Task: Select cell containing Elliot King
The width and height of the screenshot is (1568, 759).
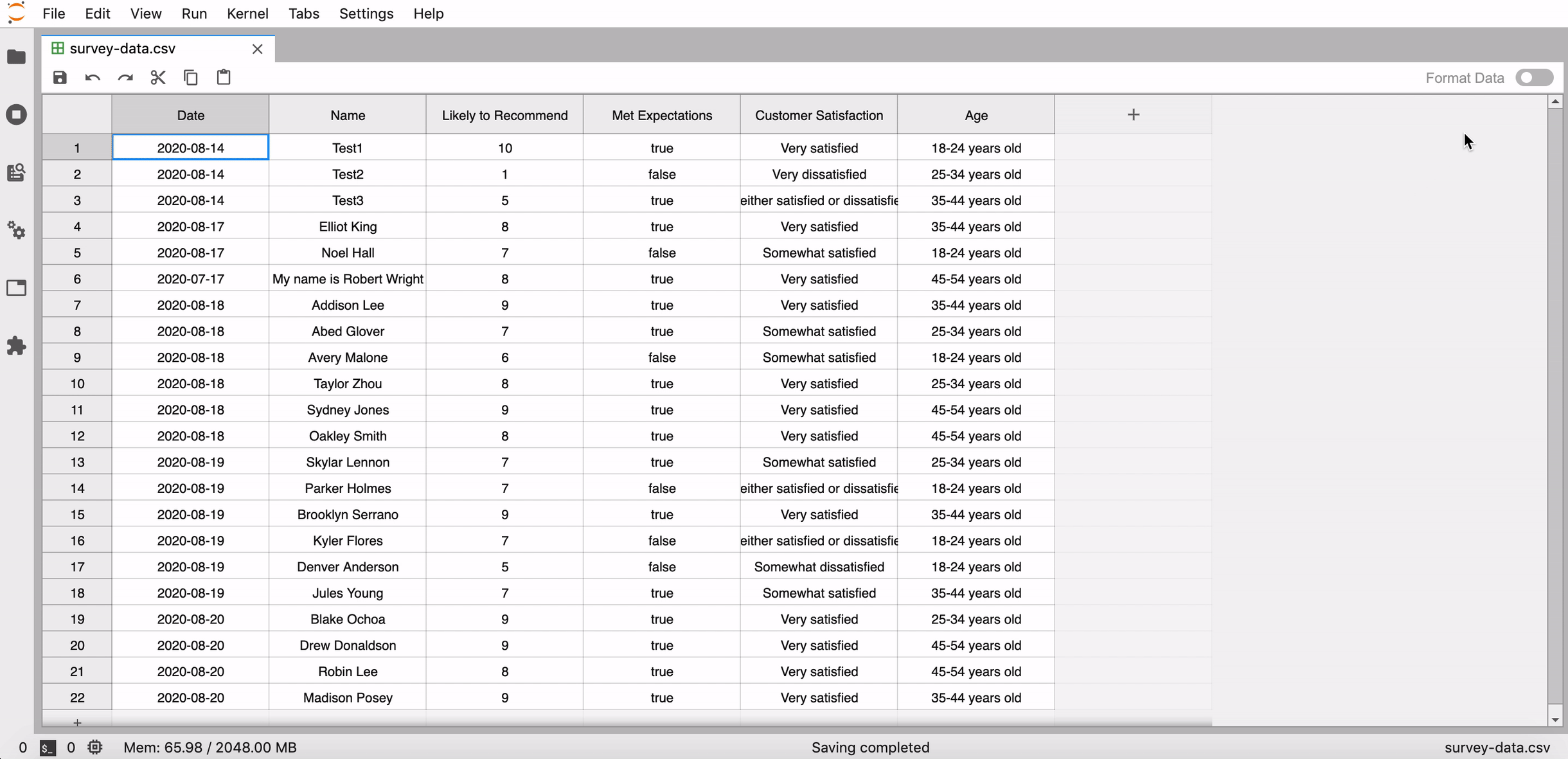Action: click(x=348, y=227)
